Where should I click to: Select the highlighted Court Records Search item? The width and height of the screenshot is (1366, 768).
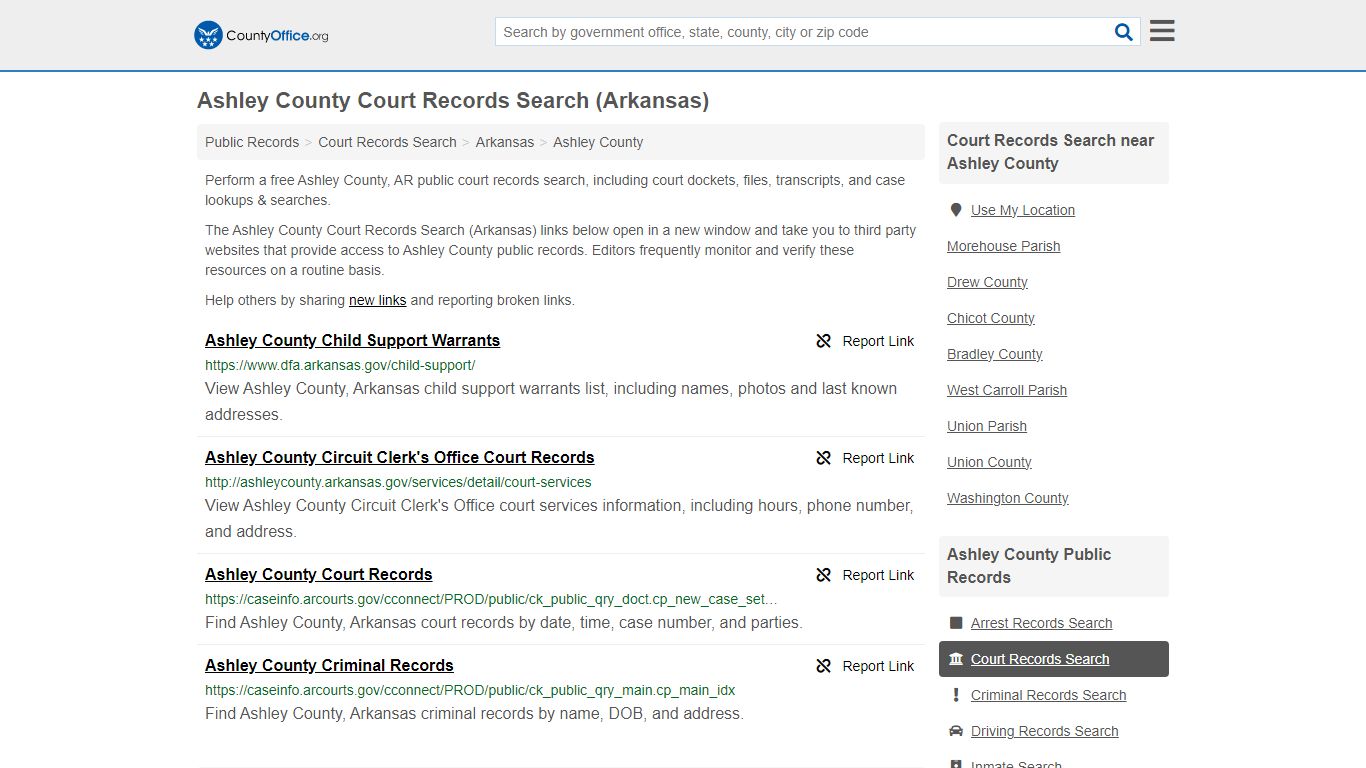[1054, 659]
